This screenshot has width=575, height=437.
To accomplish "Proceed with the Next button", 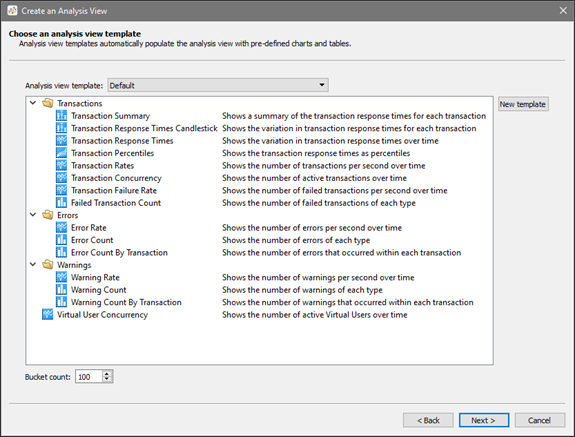I will 484,420.
